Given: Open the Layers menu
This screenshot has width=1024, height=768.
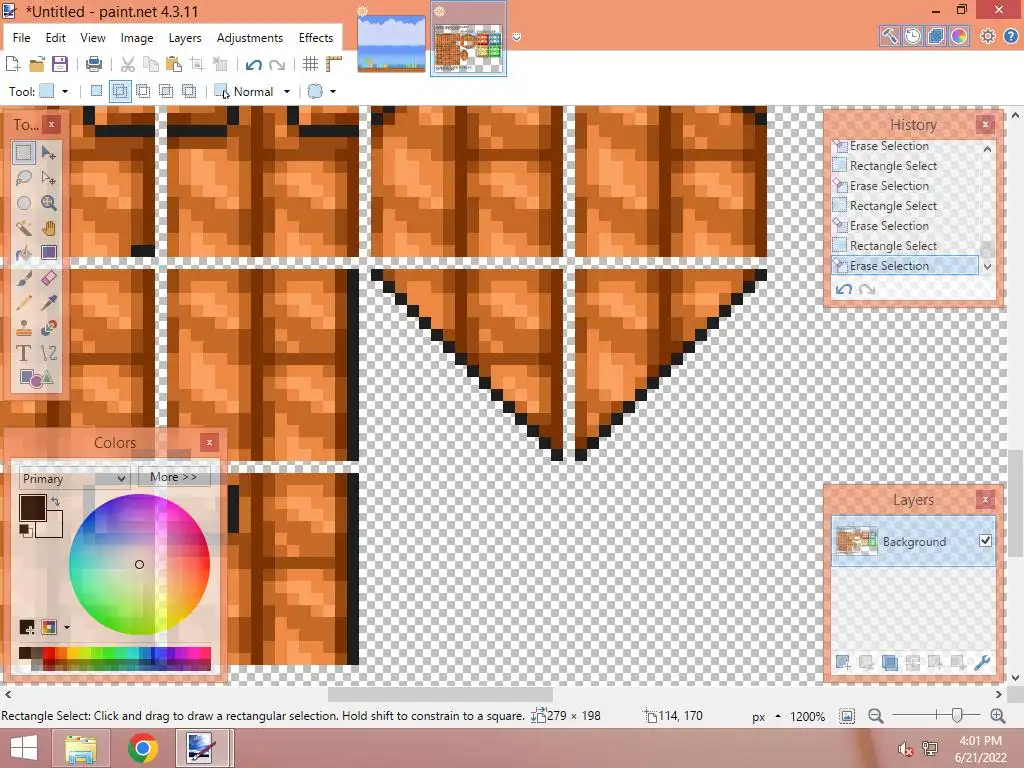Looking at the screenshot, I should tap(185, 38).
